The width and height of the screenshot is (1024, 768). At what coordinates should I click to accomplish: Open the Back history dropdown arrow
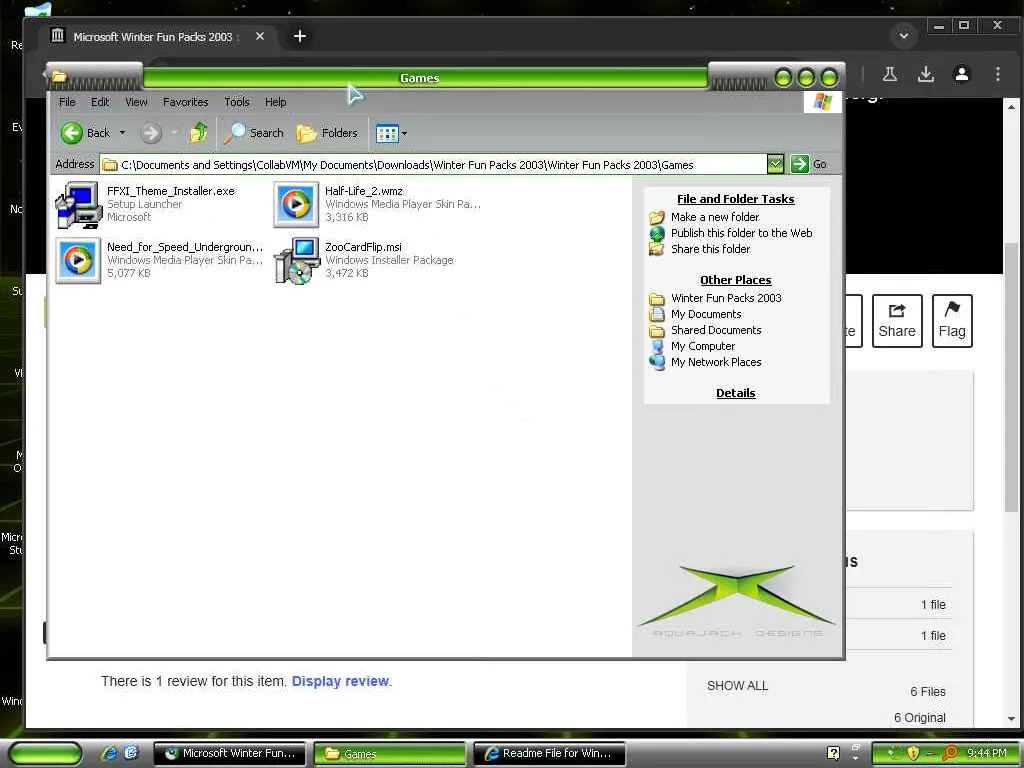coord(122,133)
